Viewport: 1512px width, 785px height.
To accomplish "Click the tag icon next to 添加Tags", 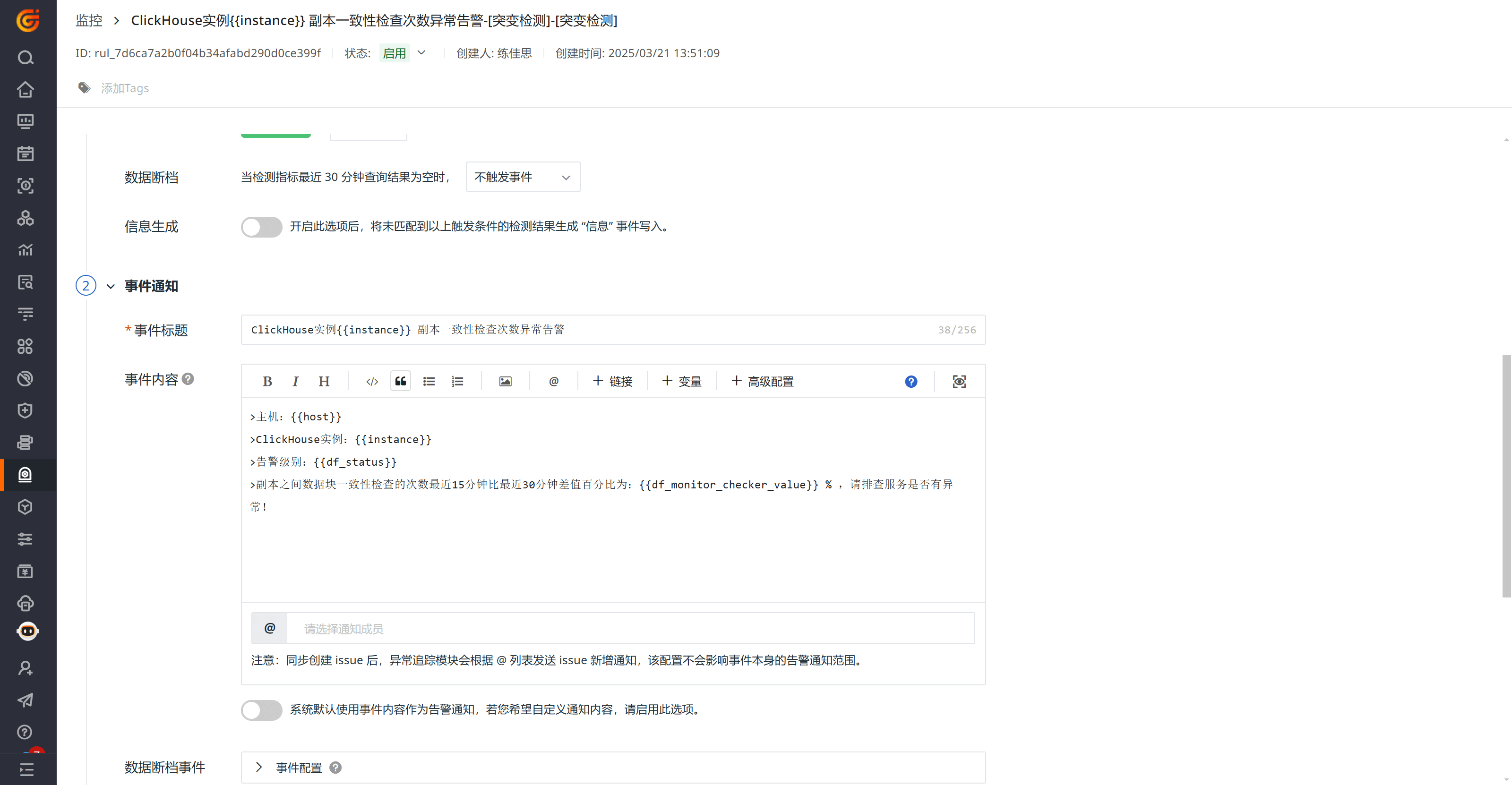I will (x=85, y=88).
